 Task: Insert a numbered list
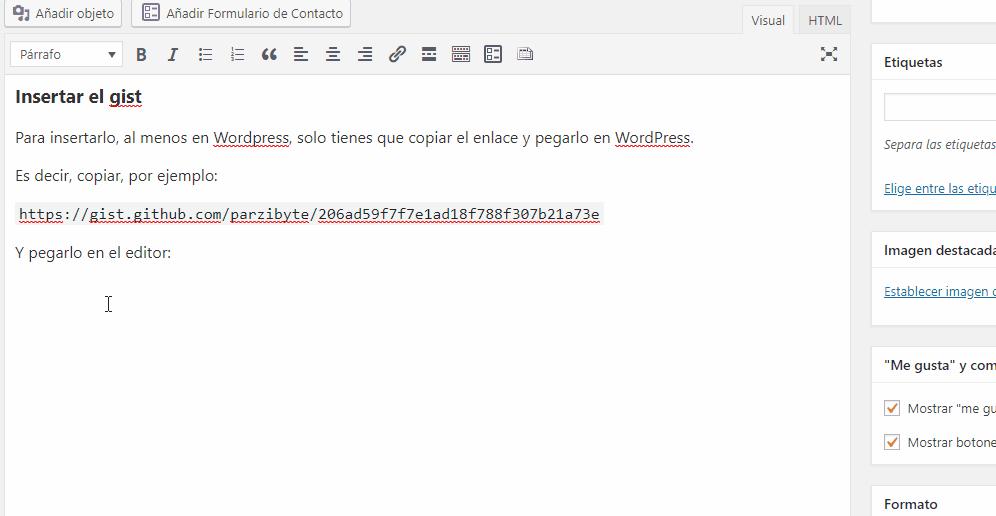click(237, 55)
